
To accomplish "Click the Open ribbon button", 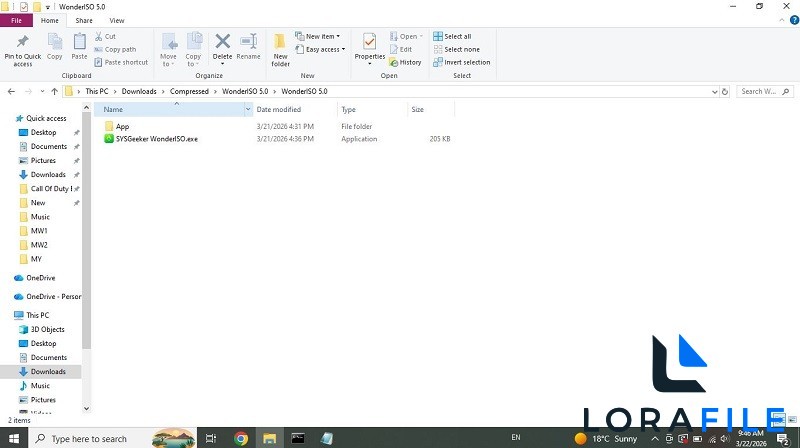I will (x=406, y=36).
